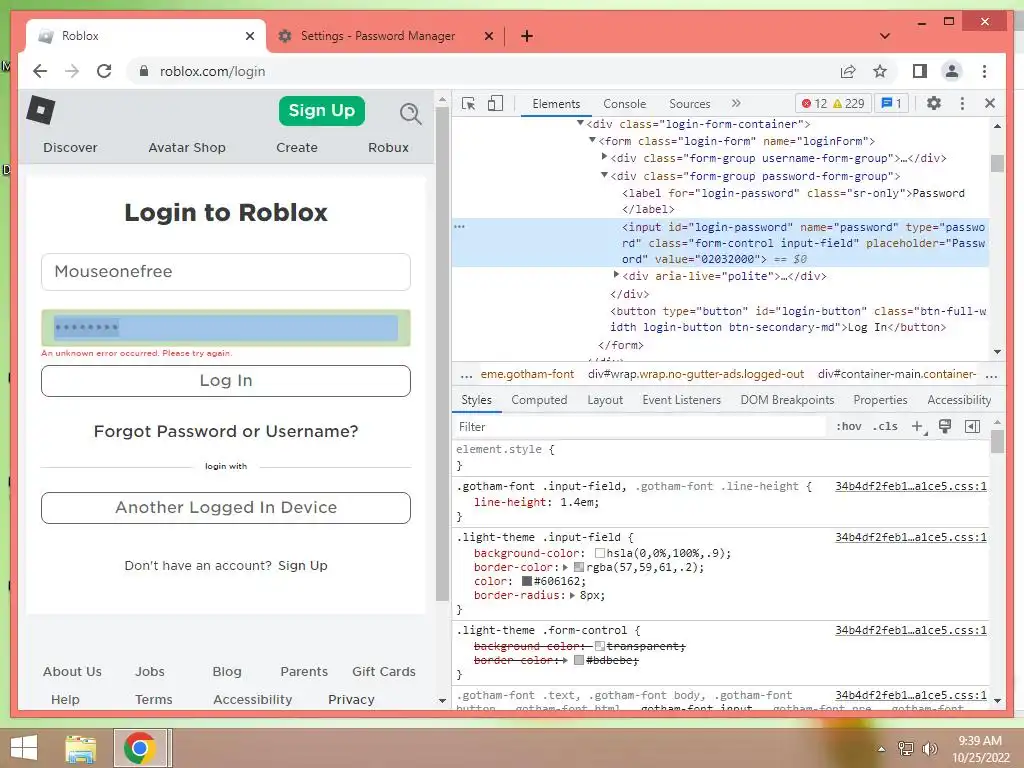Click the padlock site info icon
The image size is (1024, 768).
click(144, 71)
